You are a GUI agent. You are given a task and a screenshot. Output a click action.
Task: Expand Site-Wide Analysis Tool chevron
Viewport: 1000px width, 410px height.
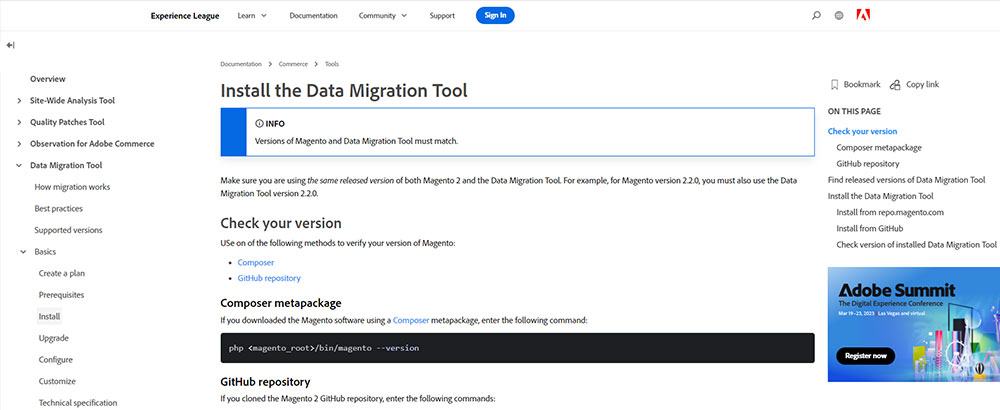(19, 101)
